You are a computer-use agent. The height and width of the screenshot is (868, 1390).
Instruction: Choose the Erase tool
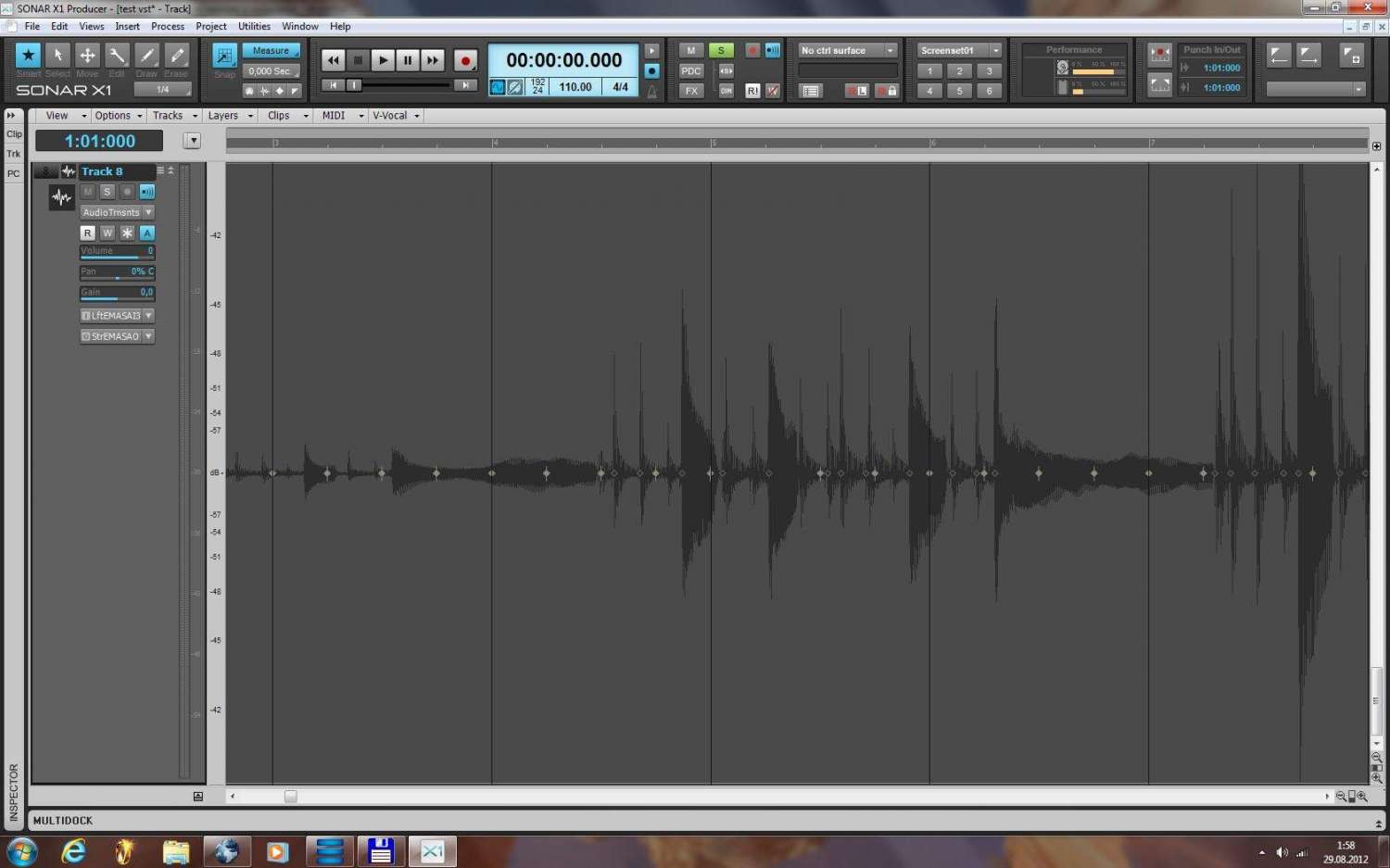tap(176, 56)
